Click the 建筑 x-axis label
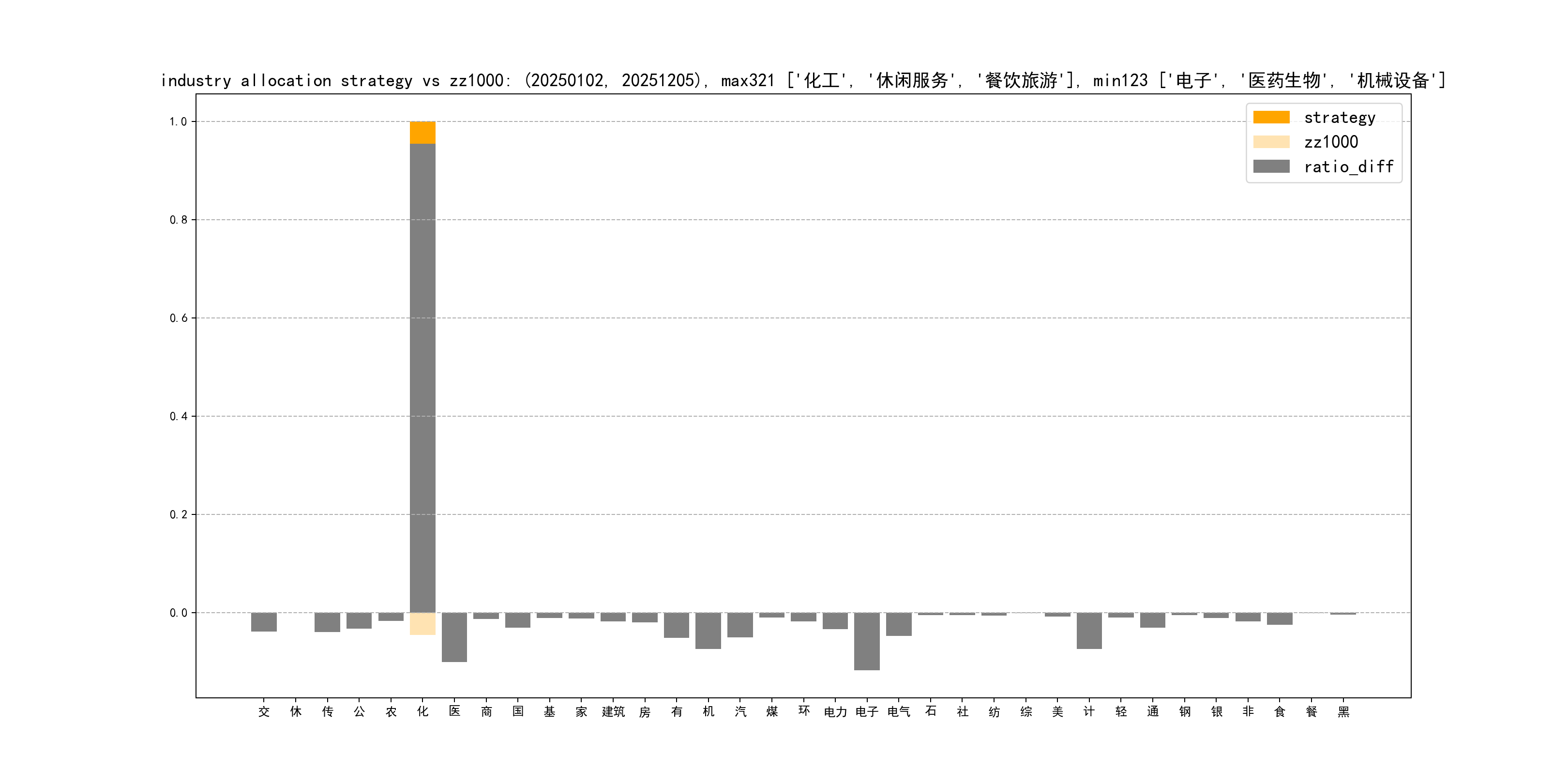 coord(613,711)
